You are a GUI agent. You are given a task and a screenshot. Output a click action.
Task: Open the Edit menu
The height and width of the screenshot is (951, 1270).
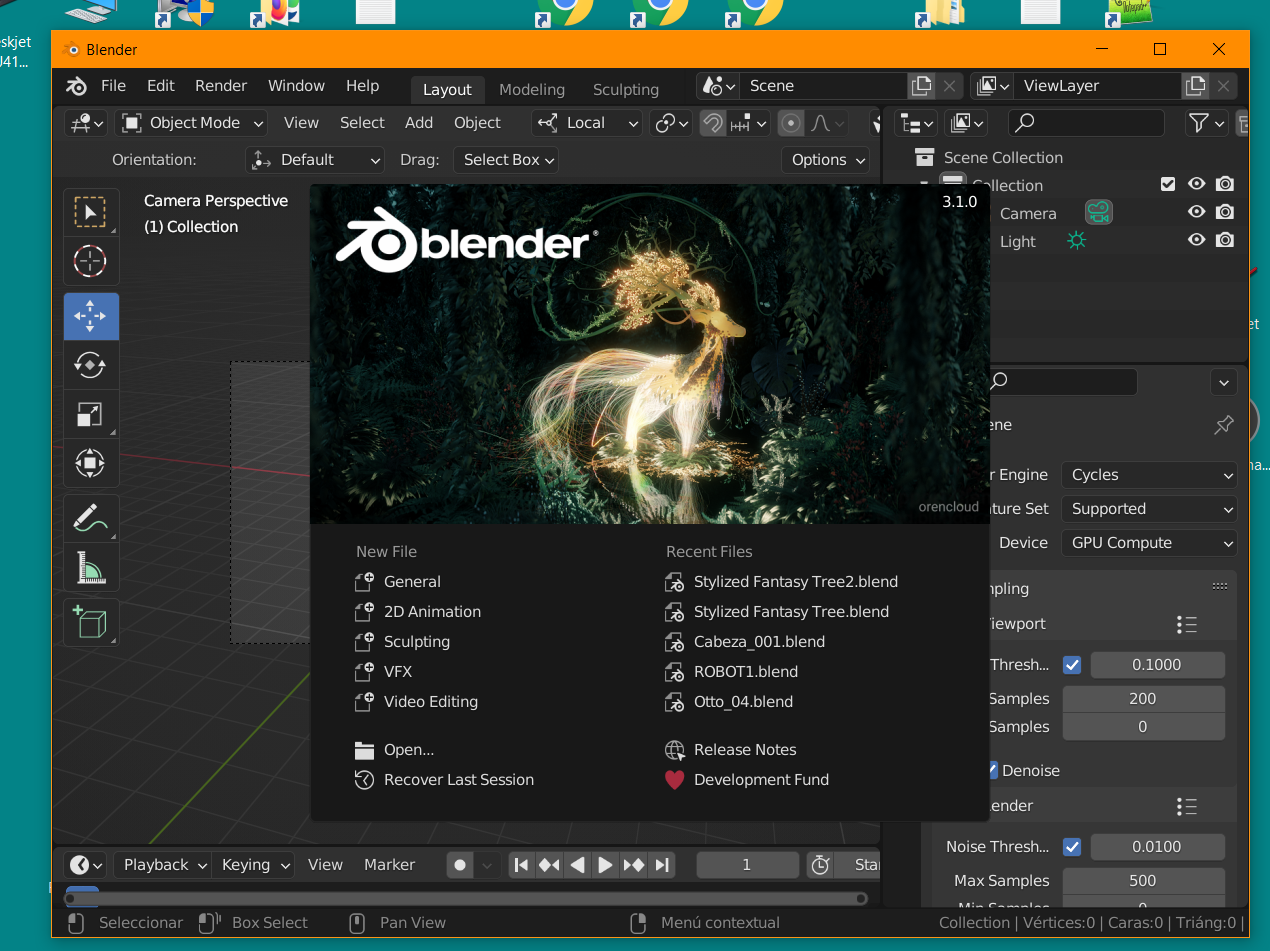tap(161, 86)
